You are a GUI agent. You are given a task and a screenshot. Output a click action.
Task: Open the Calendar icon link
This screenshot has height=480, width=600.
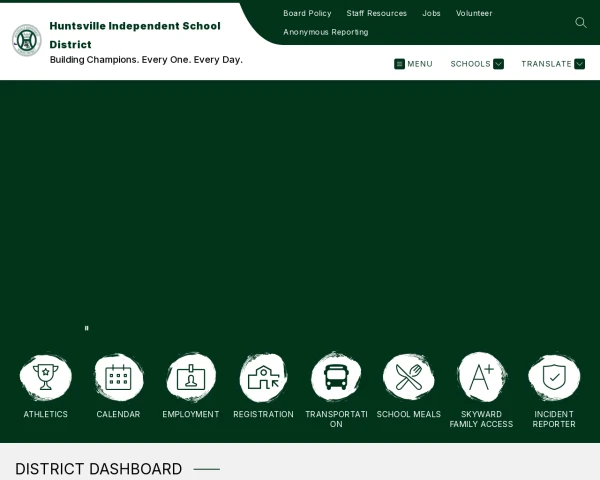pos(118,377)
